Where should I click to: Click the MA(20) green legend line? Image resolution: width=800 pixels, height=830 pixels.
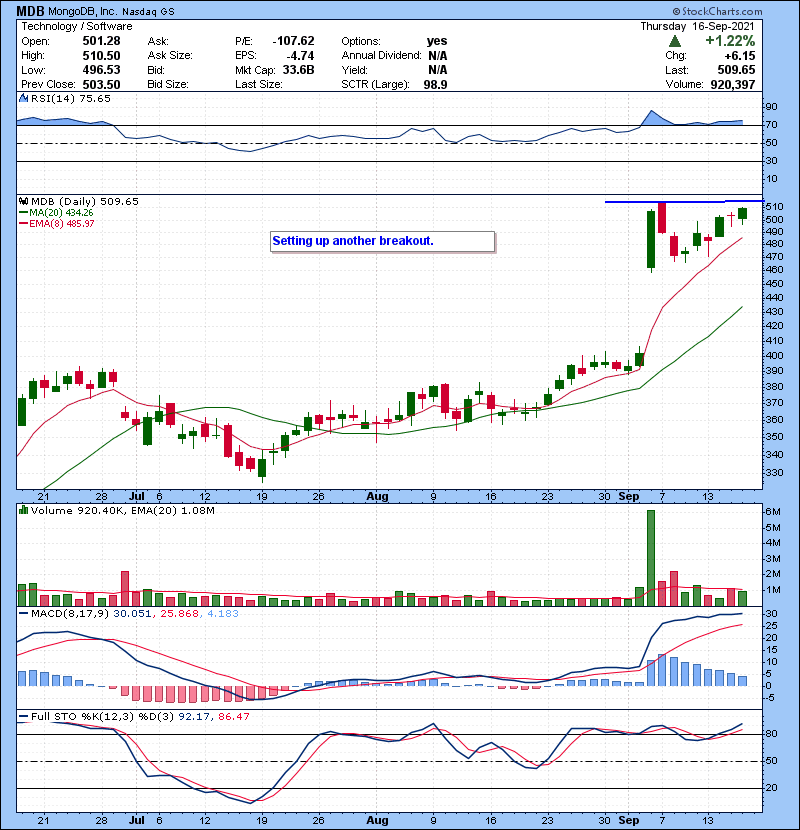point(23,213)
